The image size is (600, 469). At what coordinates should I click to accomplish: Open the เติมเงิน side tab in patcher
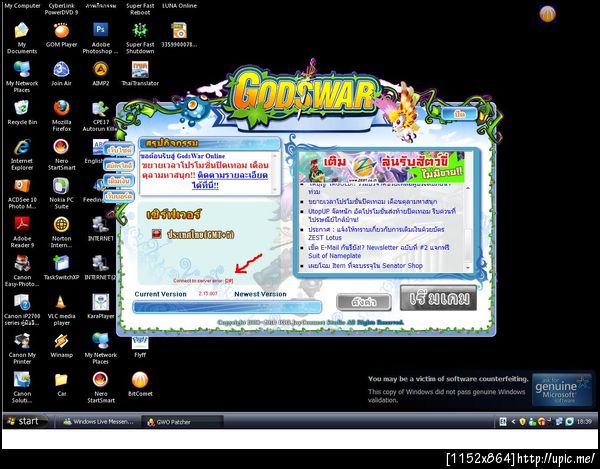click(x=119, y=181)
